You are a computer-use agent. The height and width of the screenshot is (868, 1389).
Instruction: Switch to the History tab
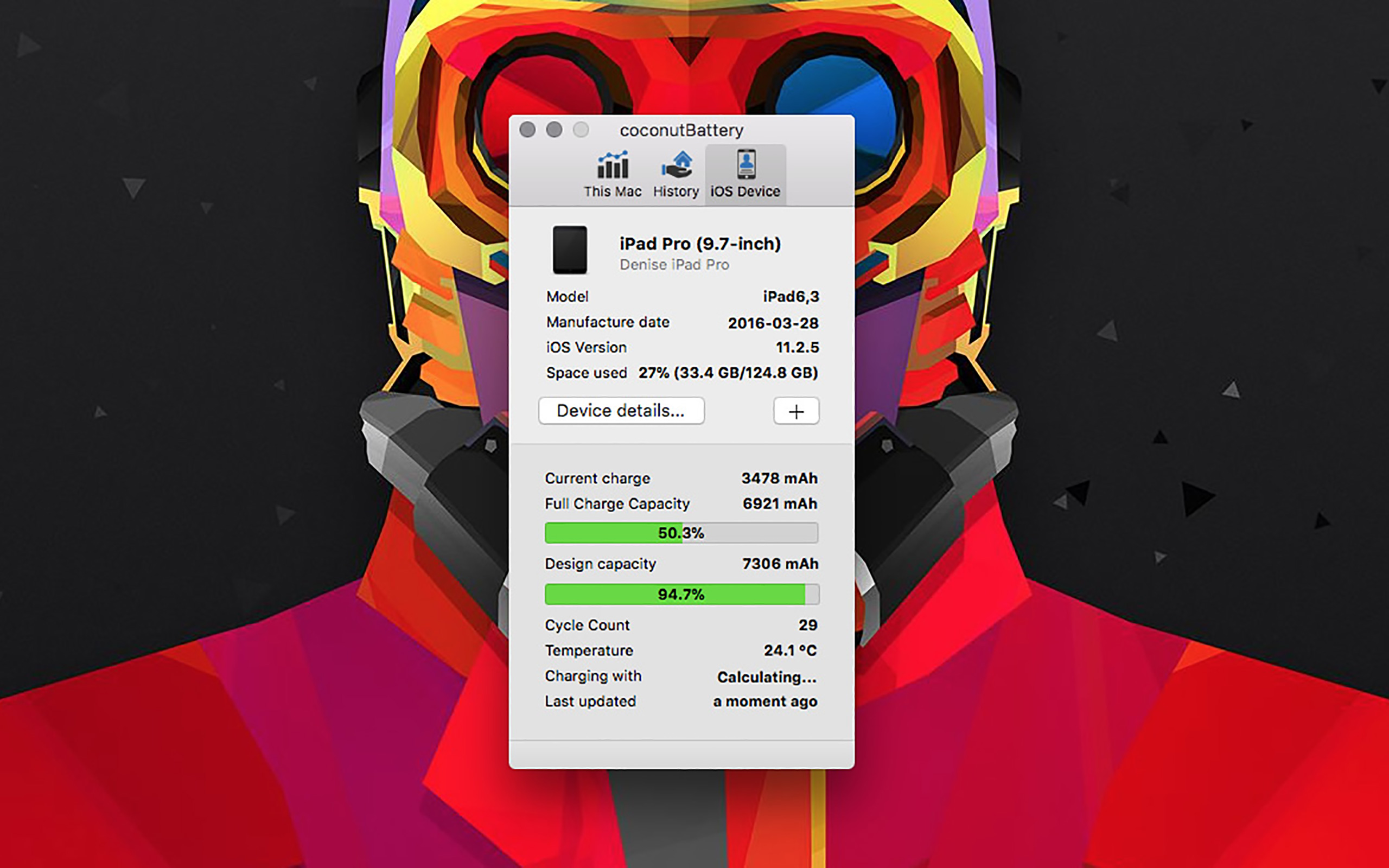[676, 175]
